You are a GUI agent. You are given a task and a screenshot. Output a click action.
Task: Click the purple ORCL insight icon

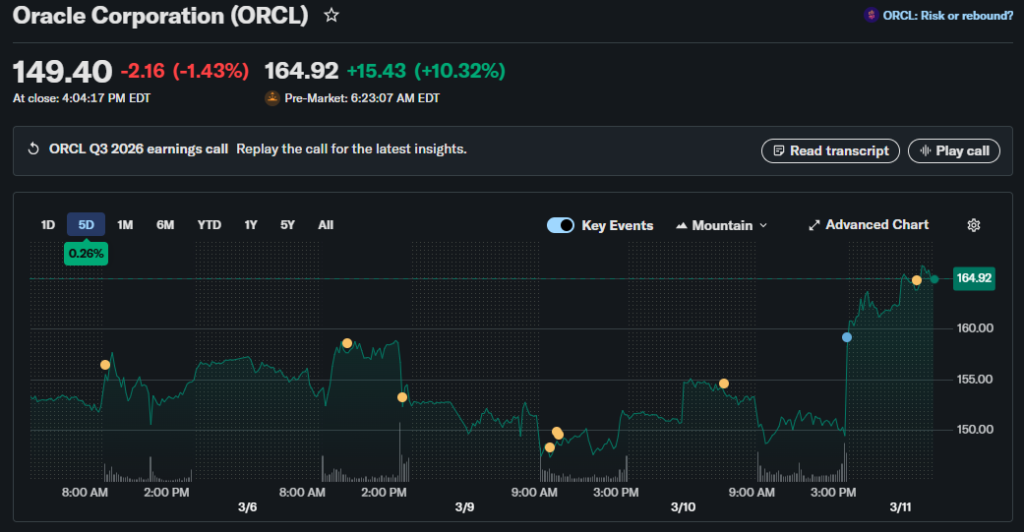click(x=871, y=16)
